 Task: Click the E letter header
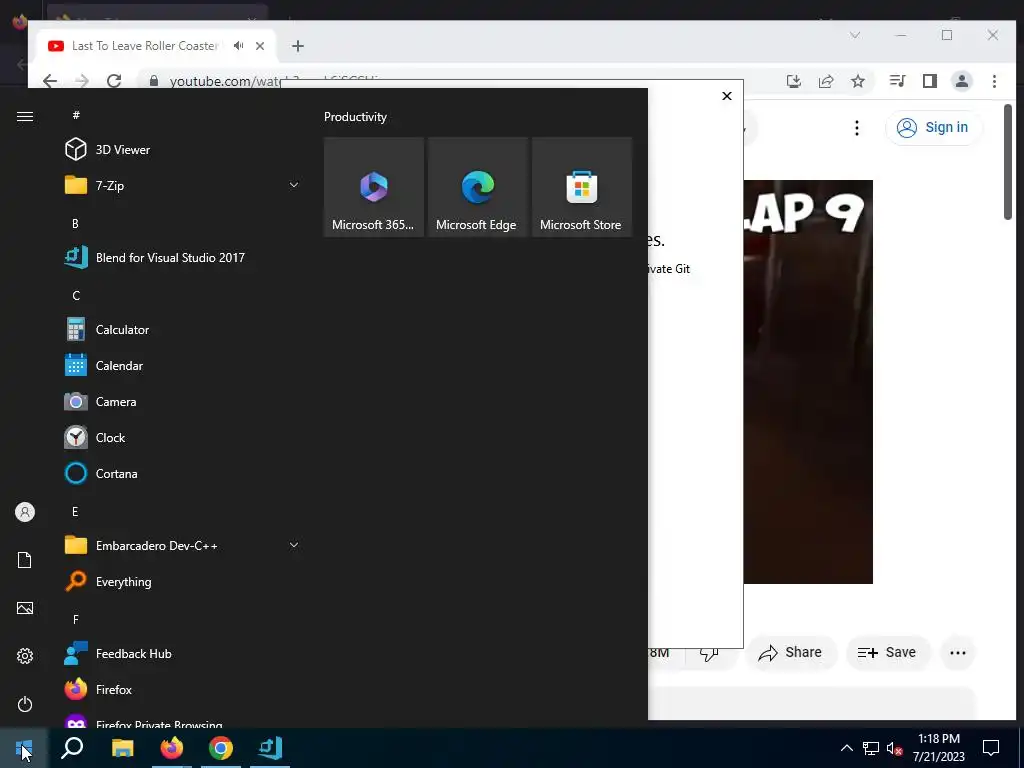(75, 511)
